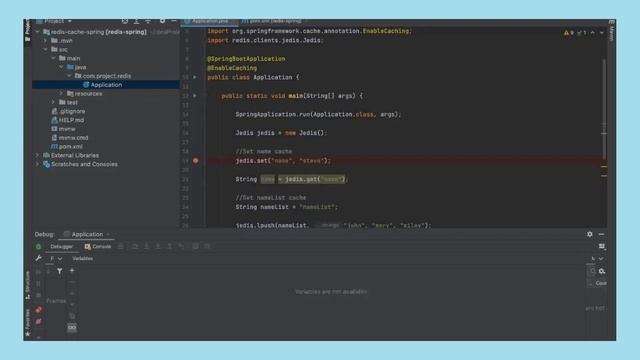
Task: Select the HELP.md file
Action: point(67,120)
